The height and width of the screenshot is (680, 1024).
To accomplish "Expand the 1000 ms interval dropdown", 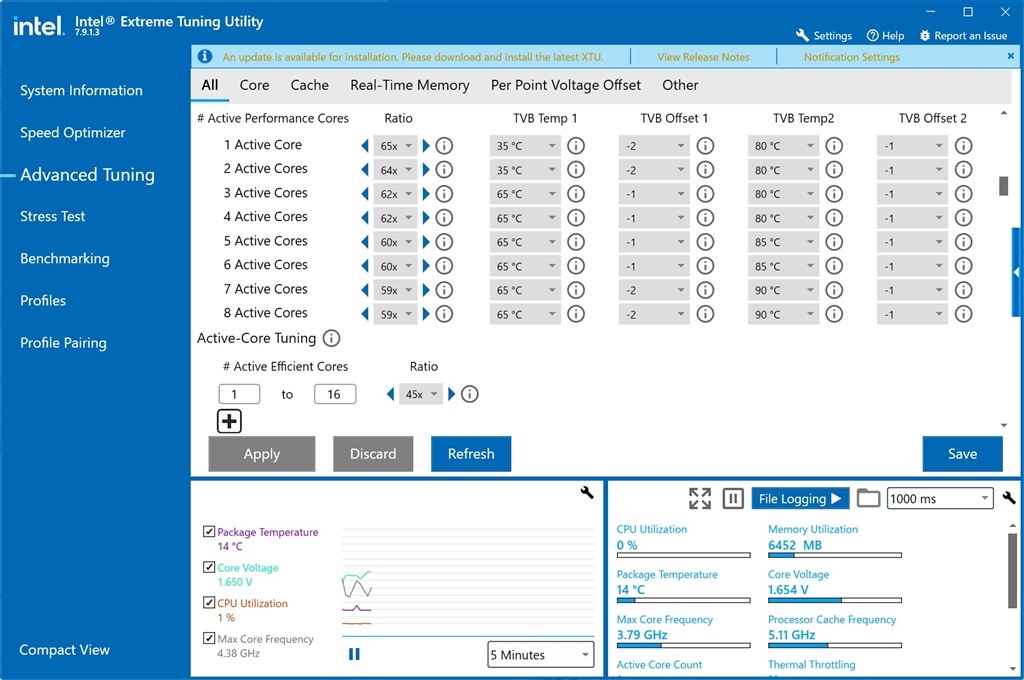I will click(x=938, y=498).
